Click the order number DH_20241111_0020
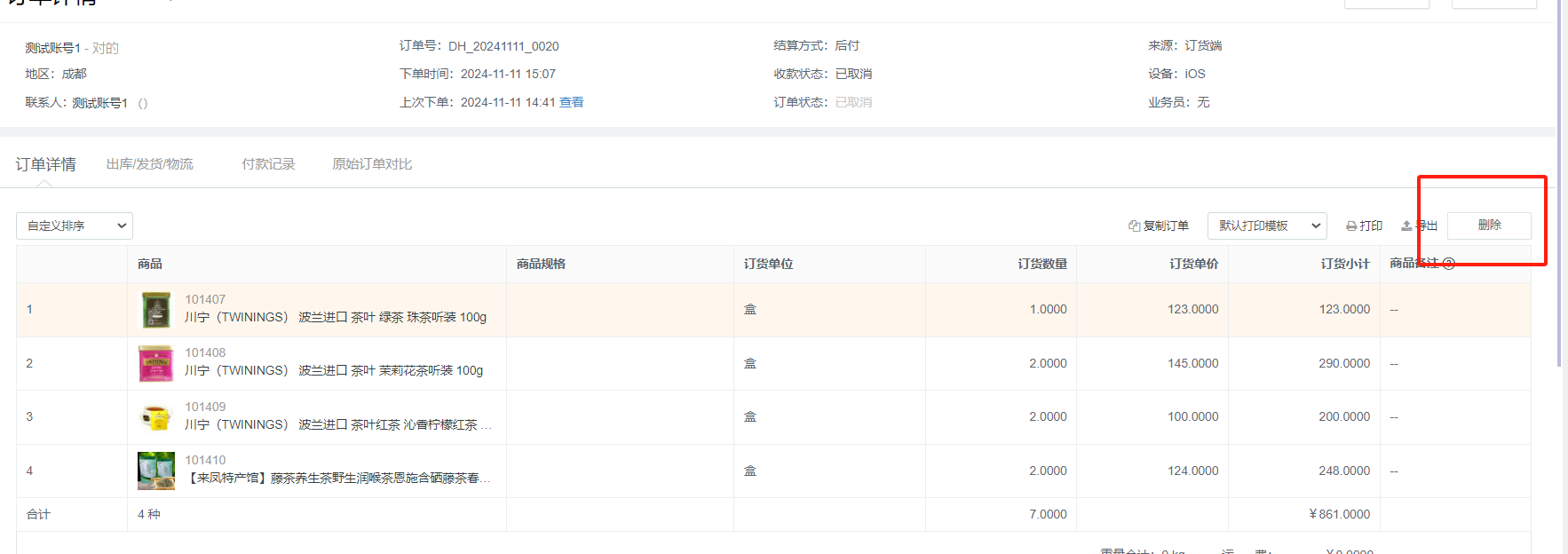The width and height of the screenshot is (1568, 554). [503, 46]
